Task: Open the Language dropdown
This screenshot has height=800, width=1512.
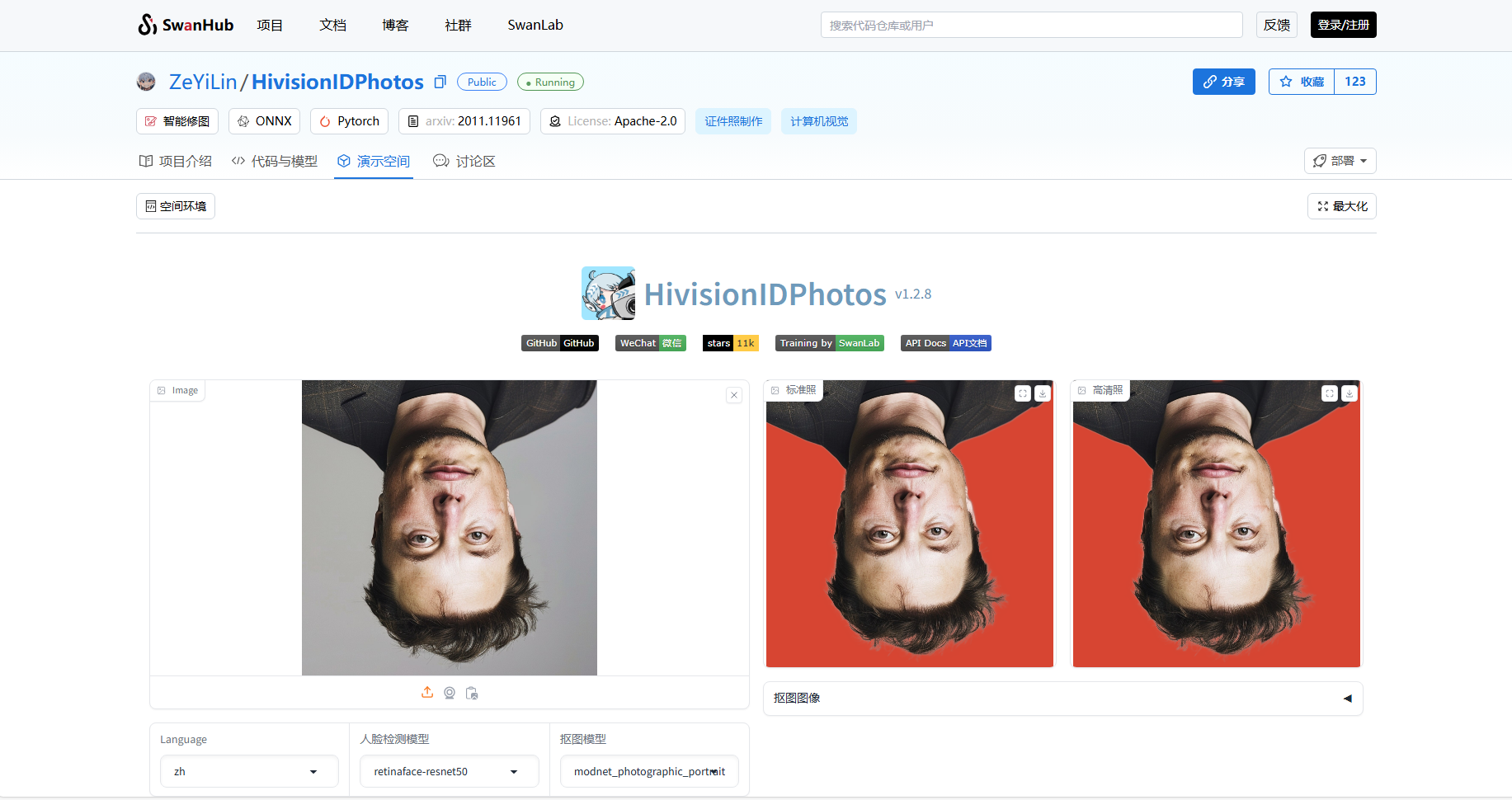Action: [249, 771]
